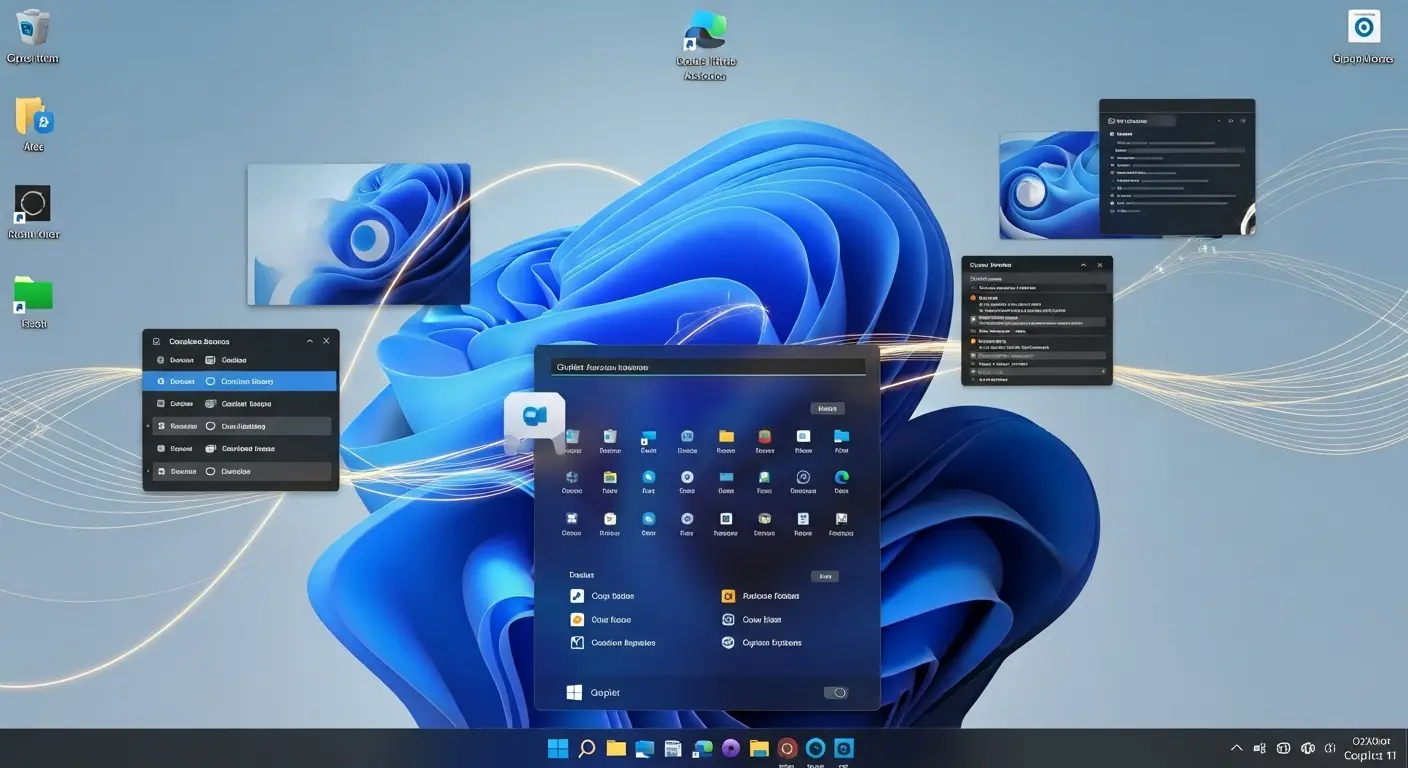Click the small pill button above the Start menu's app grid
1408x768 pixels.
pos(826,408)
